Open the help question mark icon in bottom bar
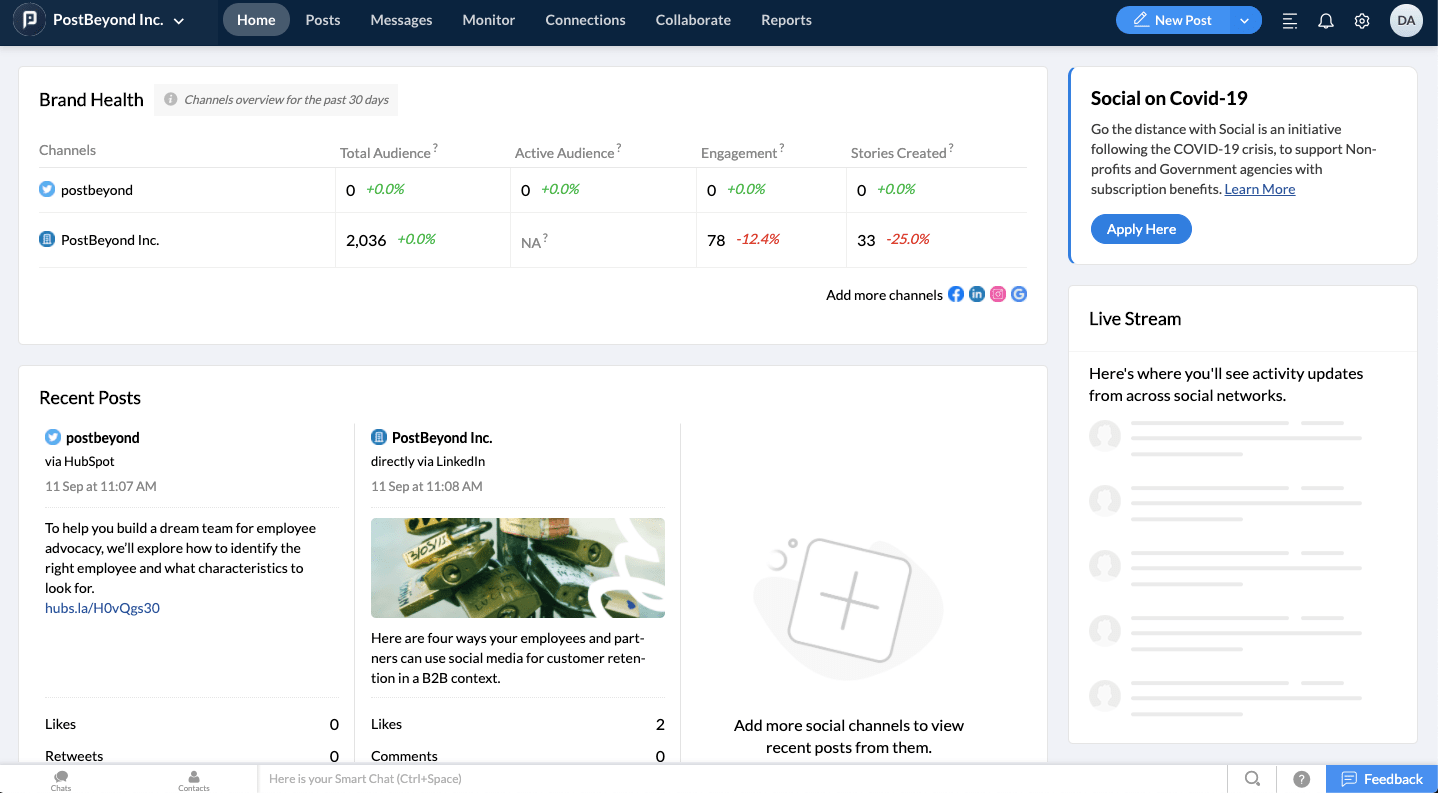Viewport: 1438px width, 793px height. [1301, 779]
